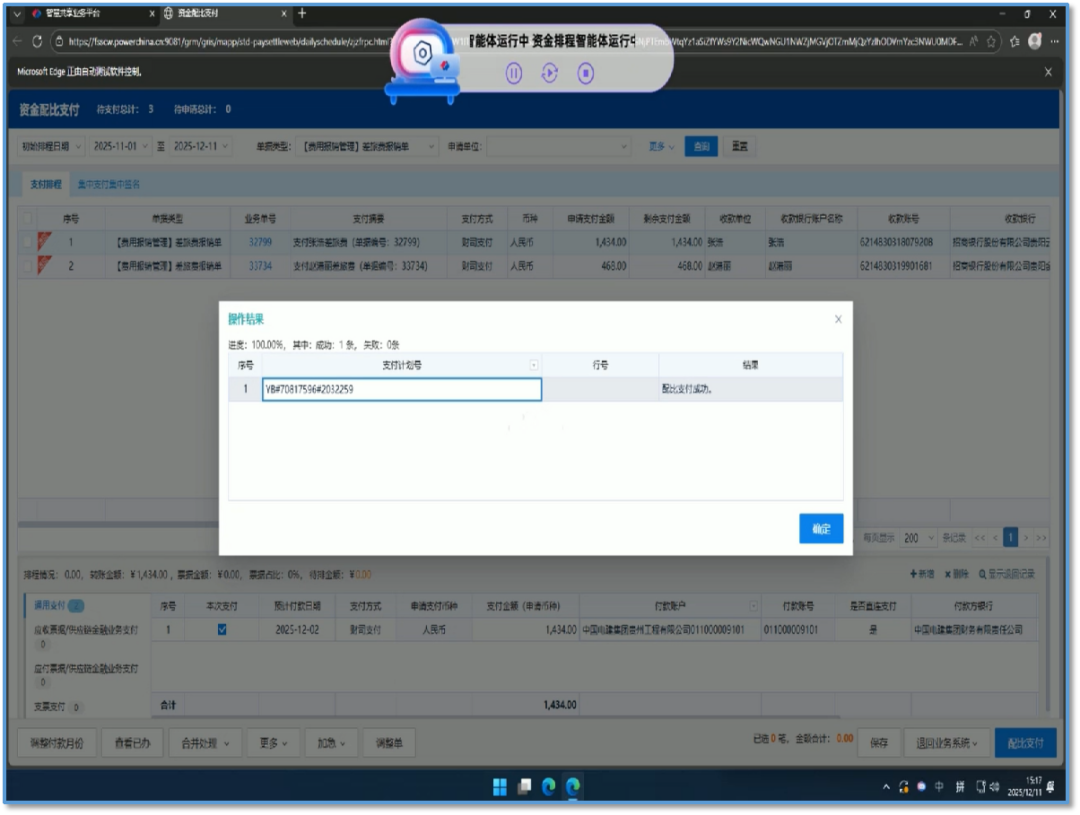Click the first Edge icon on the taskbar
Viewport: 1080px width, 815px height.
[548, 786]
